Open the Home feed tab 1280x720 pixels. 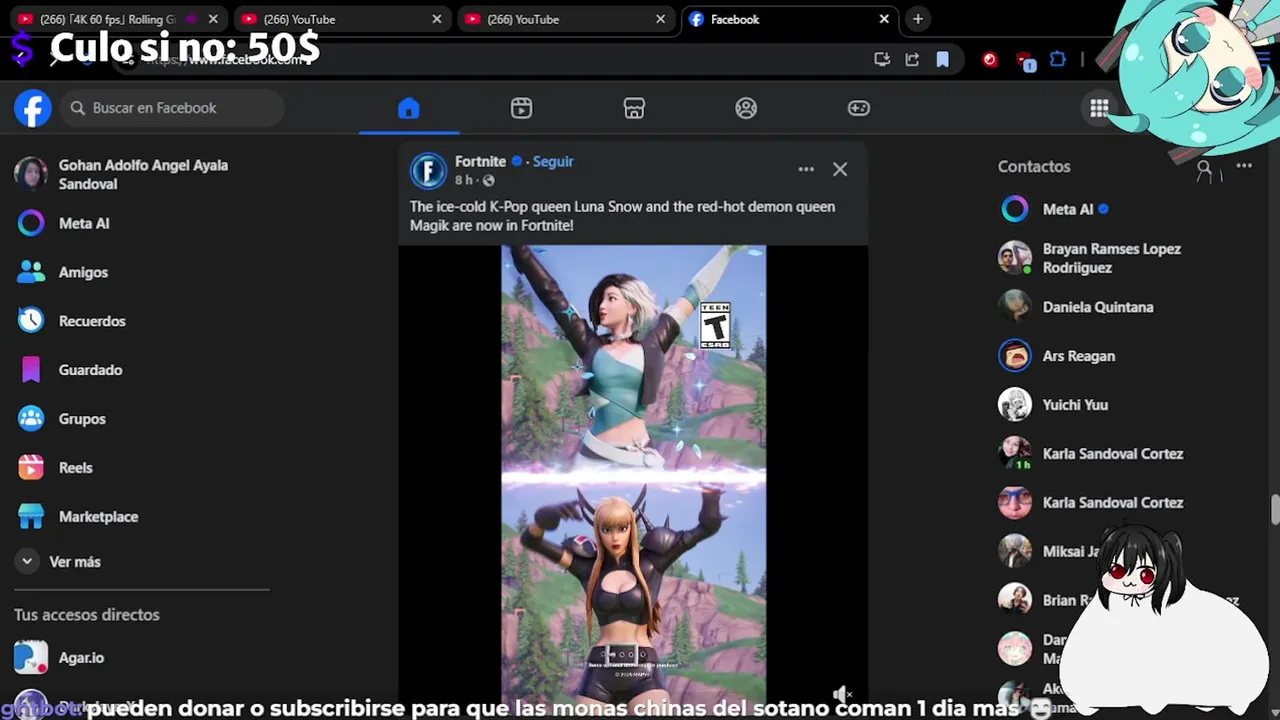tap(408, 108)
